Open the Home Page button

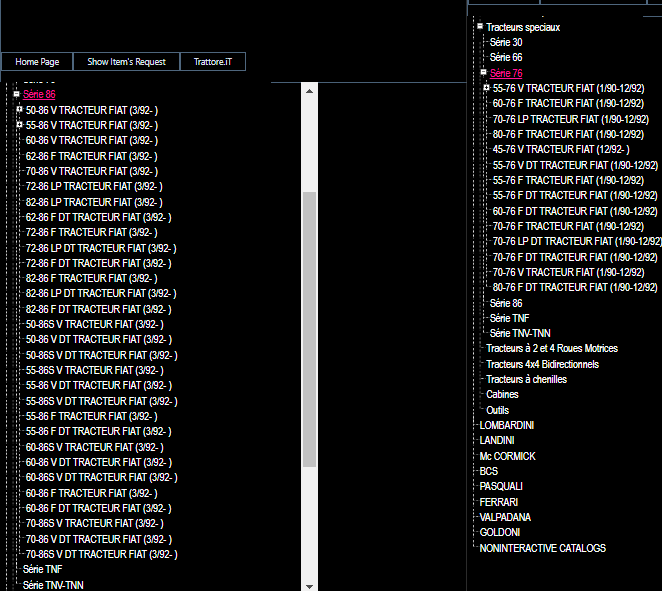click(x=37, y=62)
